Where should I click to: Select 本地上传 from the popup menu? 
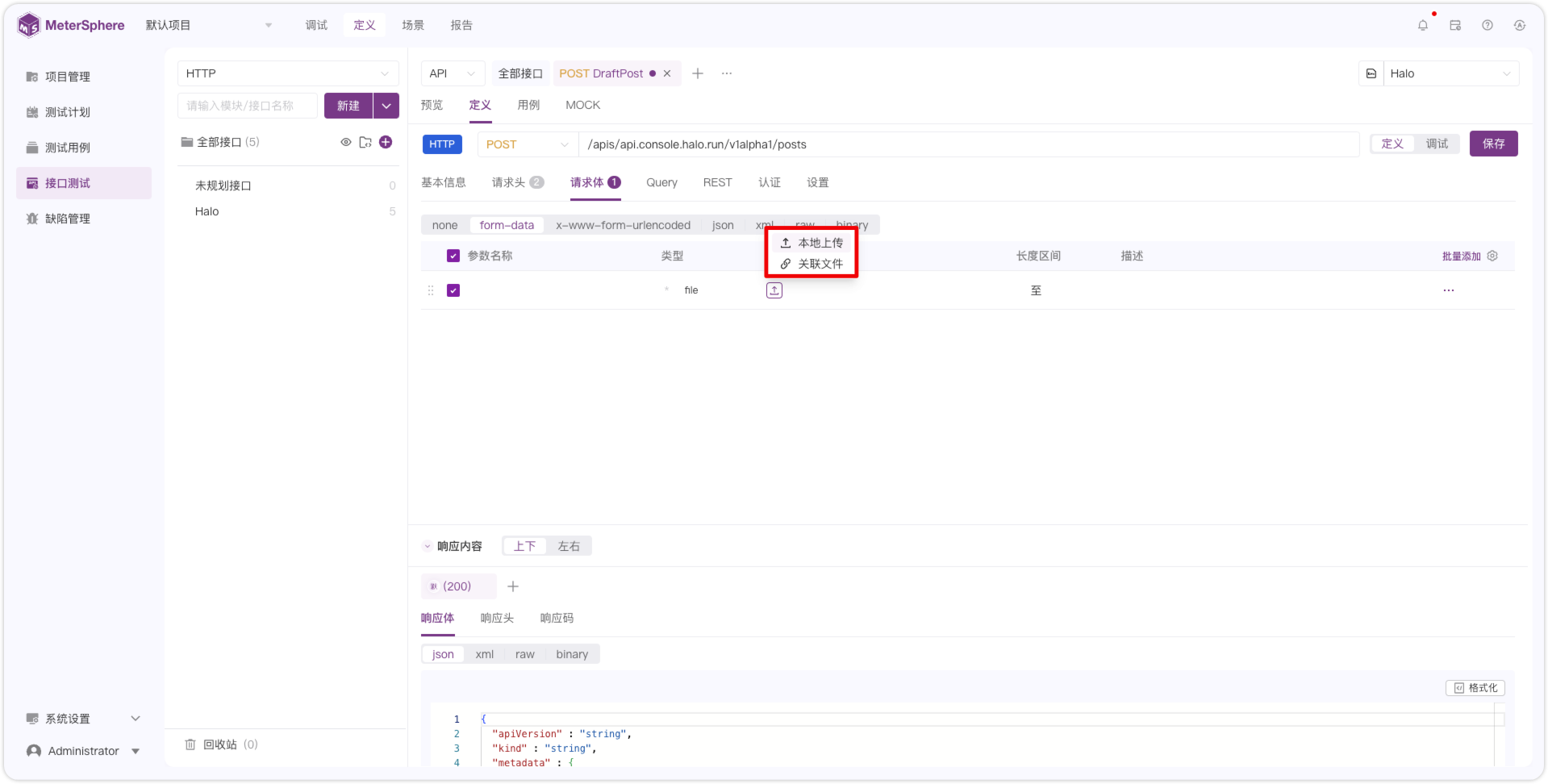tap(812, 243)
